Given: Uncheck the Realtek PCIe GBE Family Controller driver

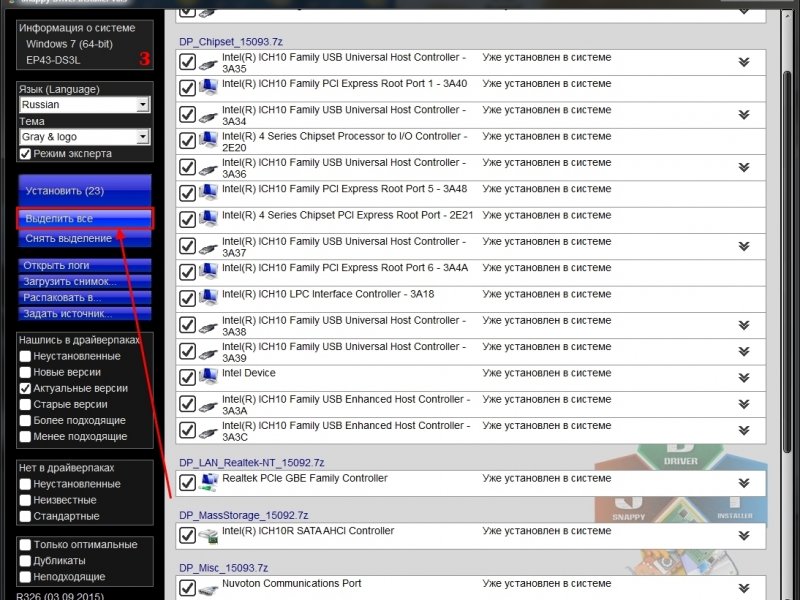Looking at the screenshot, I should pyautogui.click(x=187, y=483).
